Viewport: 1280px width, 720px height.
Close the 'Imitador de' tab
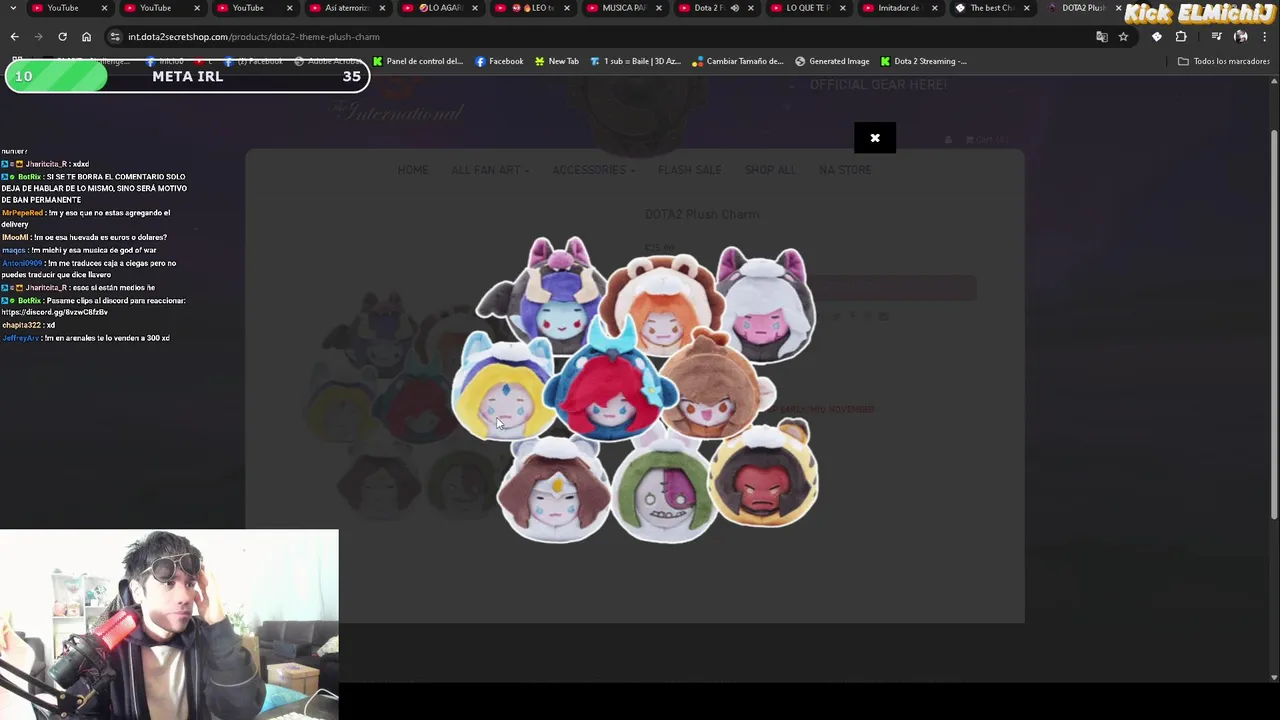934,8
